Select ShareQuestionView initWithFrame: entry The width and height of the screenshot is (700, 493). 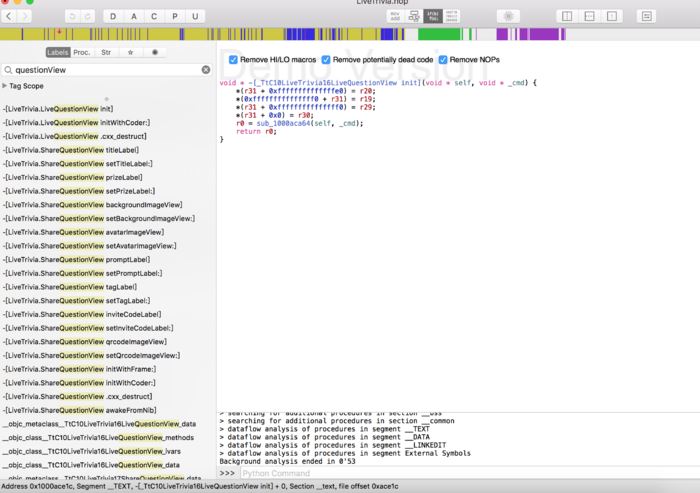79,369
